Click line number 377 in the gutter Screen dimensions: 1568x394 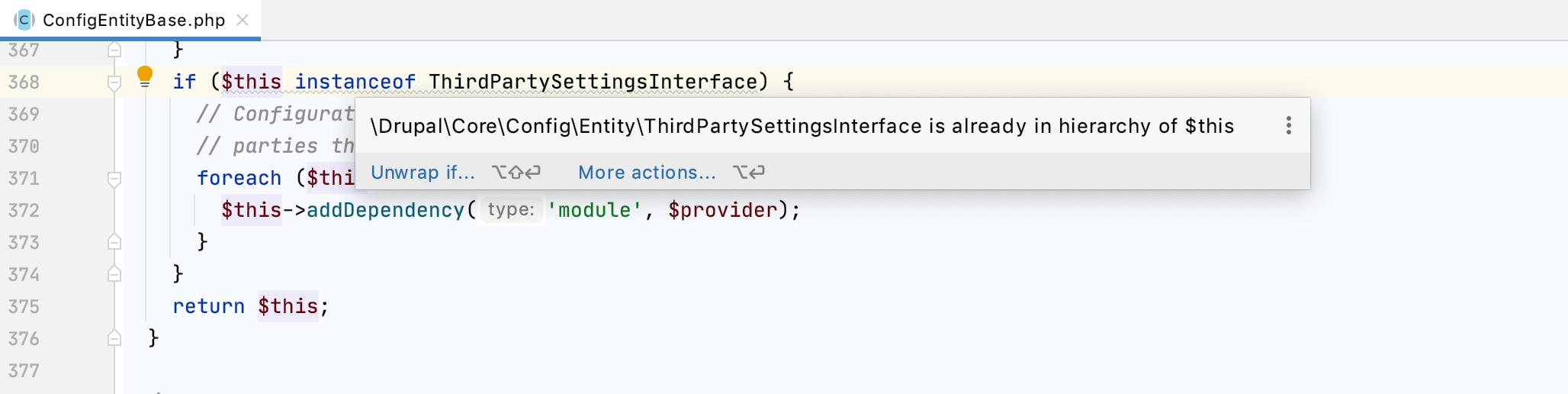click(24, 370)
